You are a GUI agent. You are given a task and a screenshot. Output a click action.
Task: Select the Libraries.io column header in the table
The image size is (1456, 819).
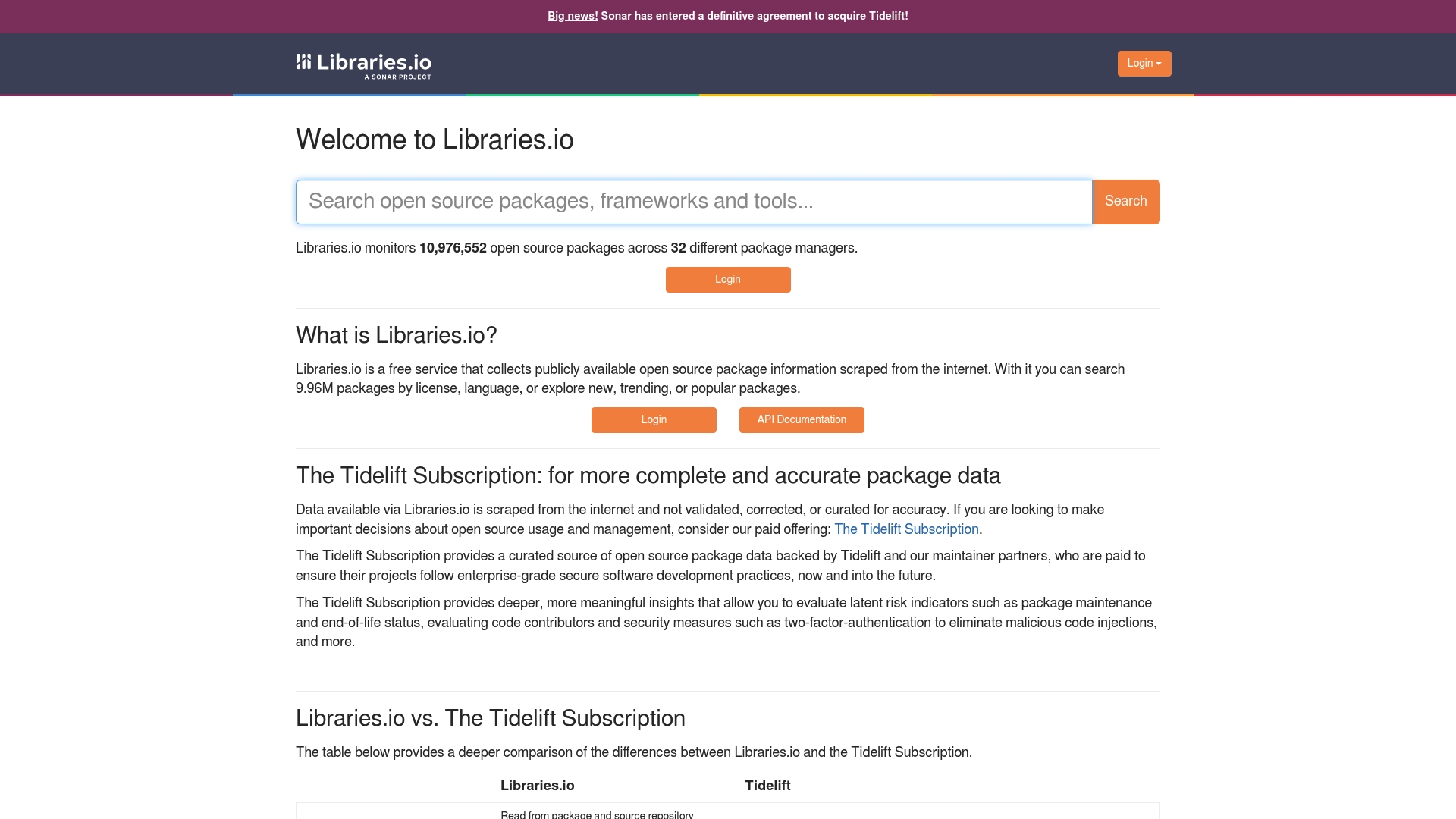tap(537, 786)
